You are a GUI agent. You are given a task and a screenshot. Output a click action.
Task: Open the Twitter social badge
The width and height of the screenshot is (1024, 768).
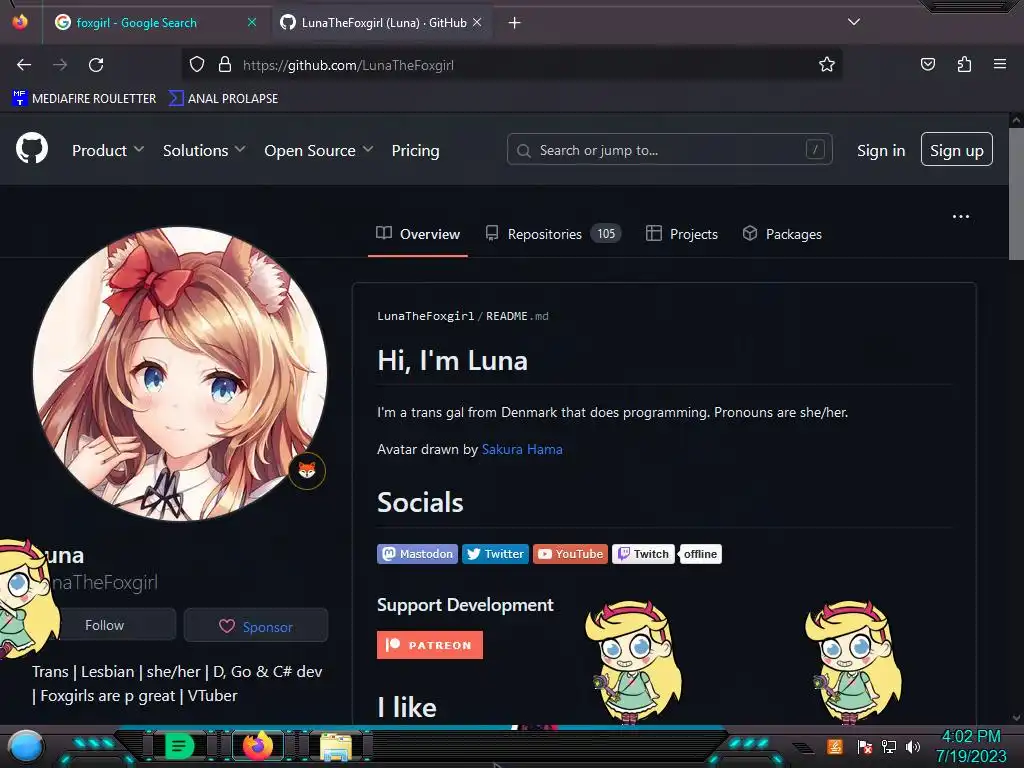(x=496, y=554)
